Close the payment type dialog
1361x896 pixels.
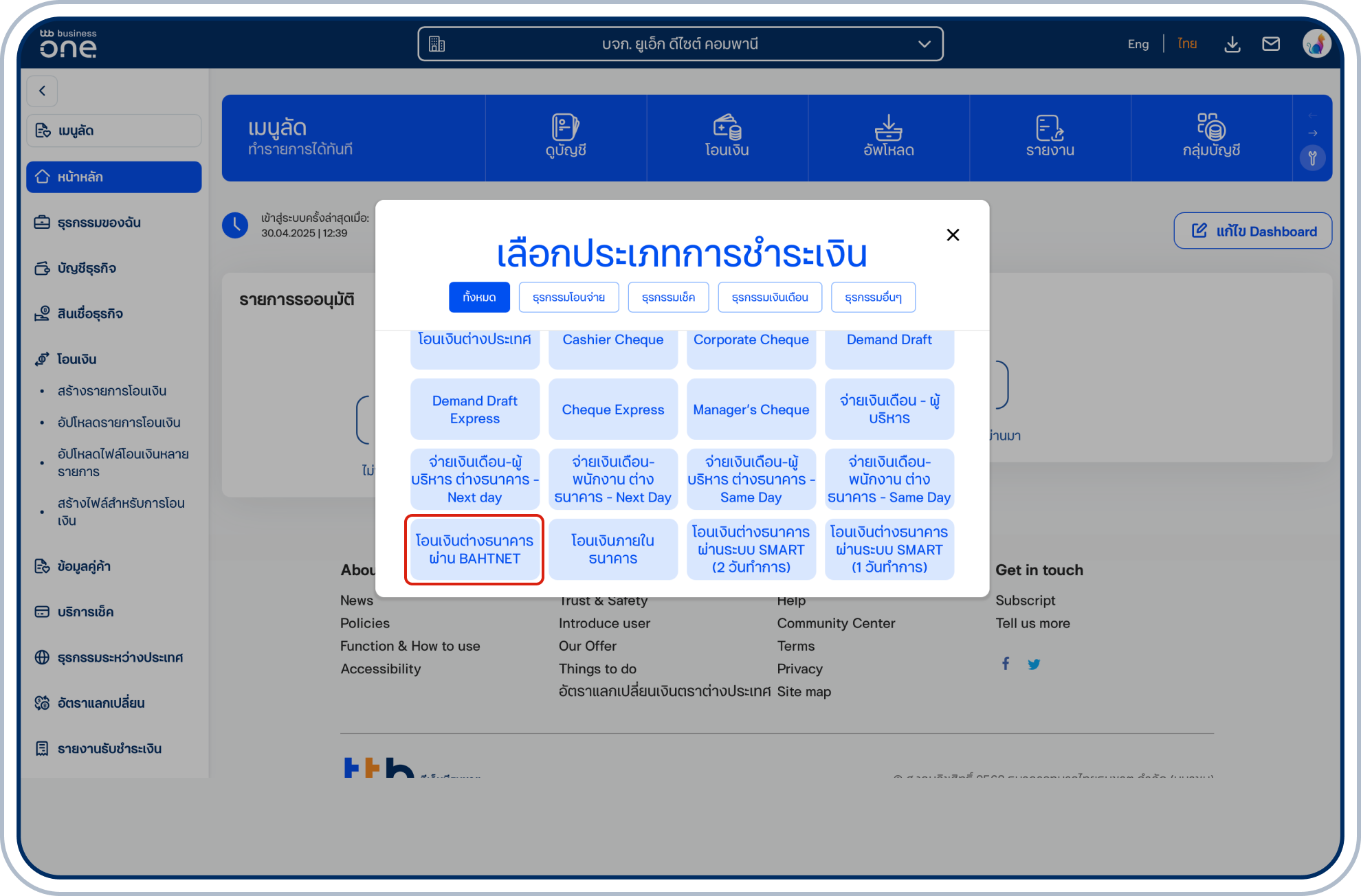(x=953, y=235)
